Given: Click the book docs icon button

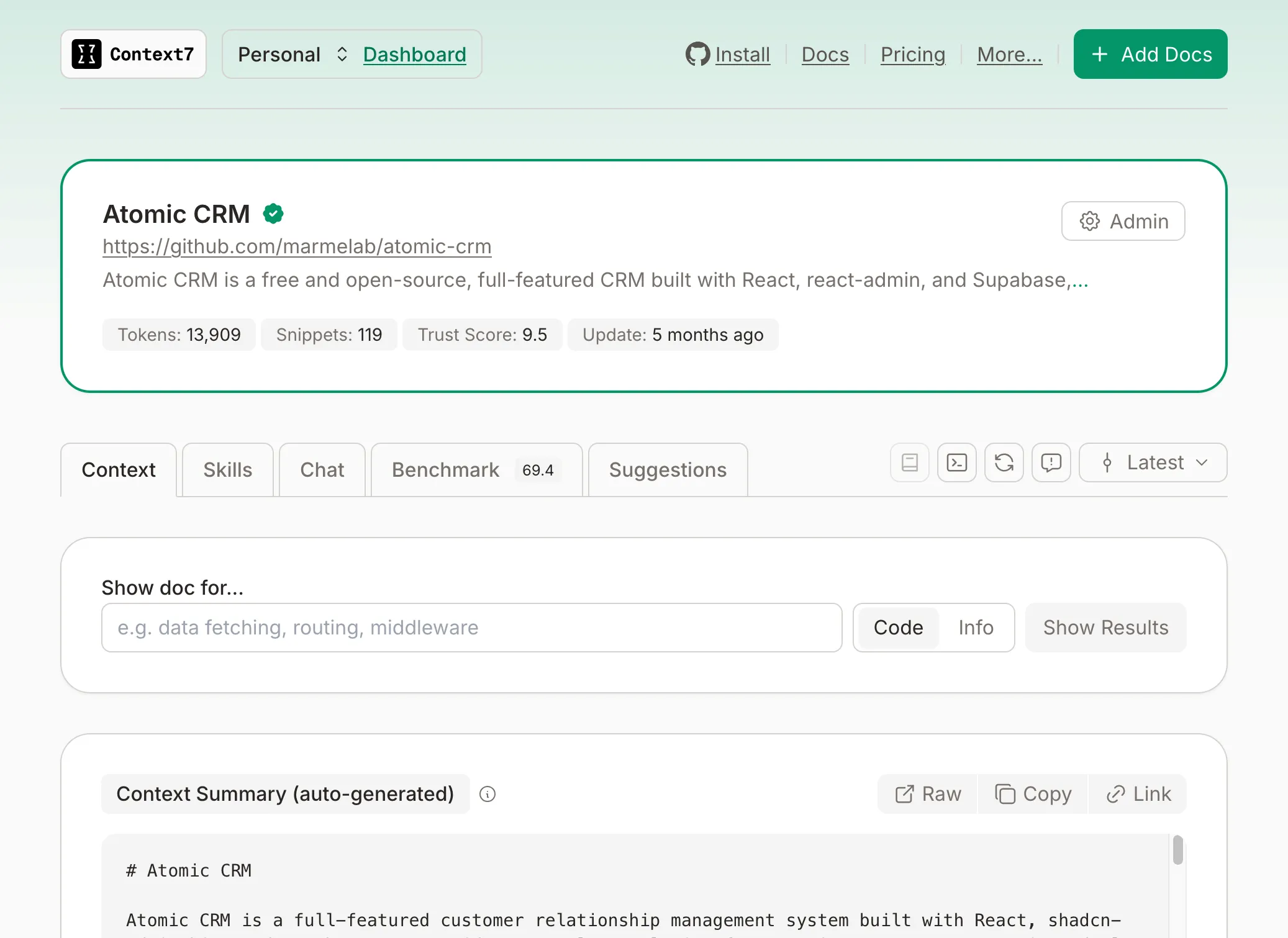Looking at the screenshot, I should tap(909, 462).
